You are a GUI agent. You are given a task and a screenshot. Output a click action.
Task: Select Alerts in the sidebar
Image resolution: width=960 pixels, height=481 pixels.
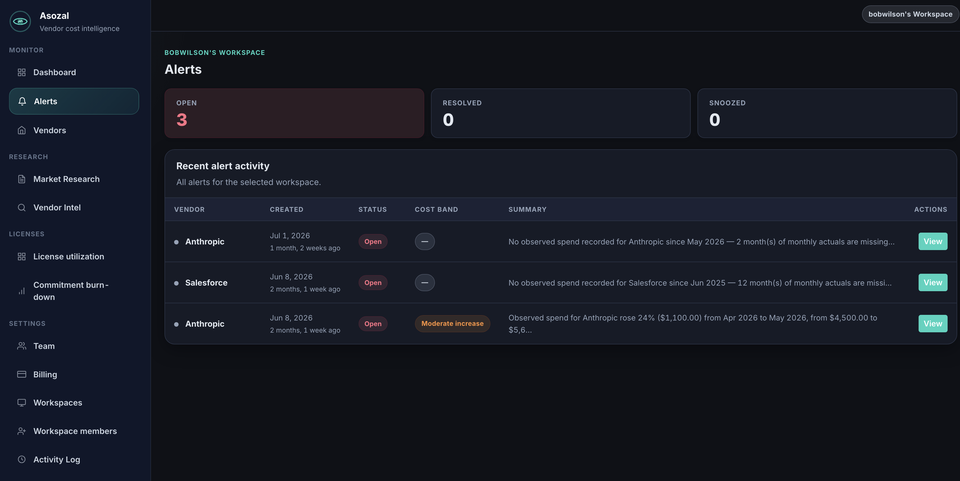[x=74, y=102]
